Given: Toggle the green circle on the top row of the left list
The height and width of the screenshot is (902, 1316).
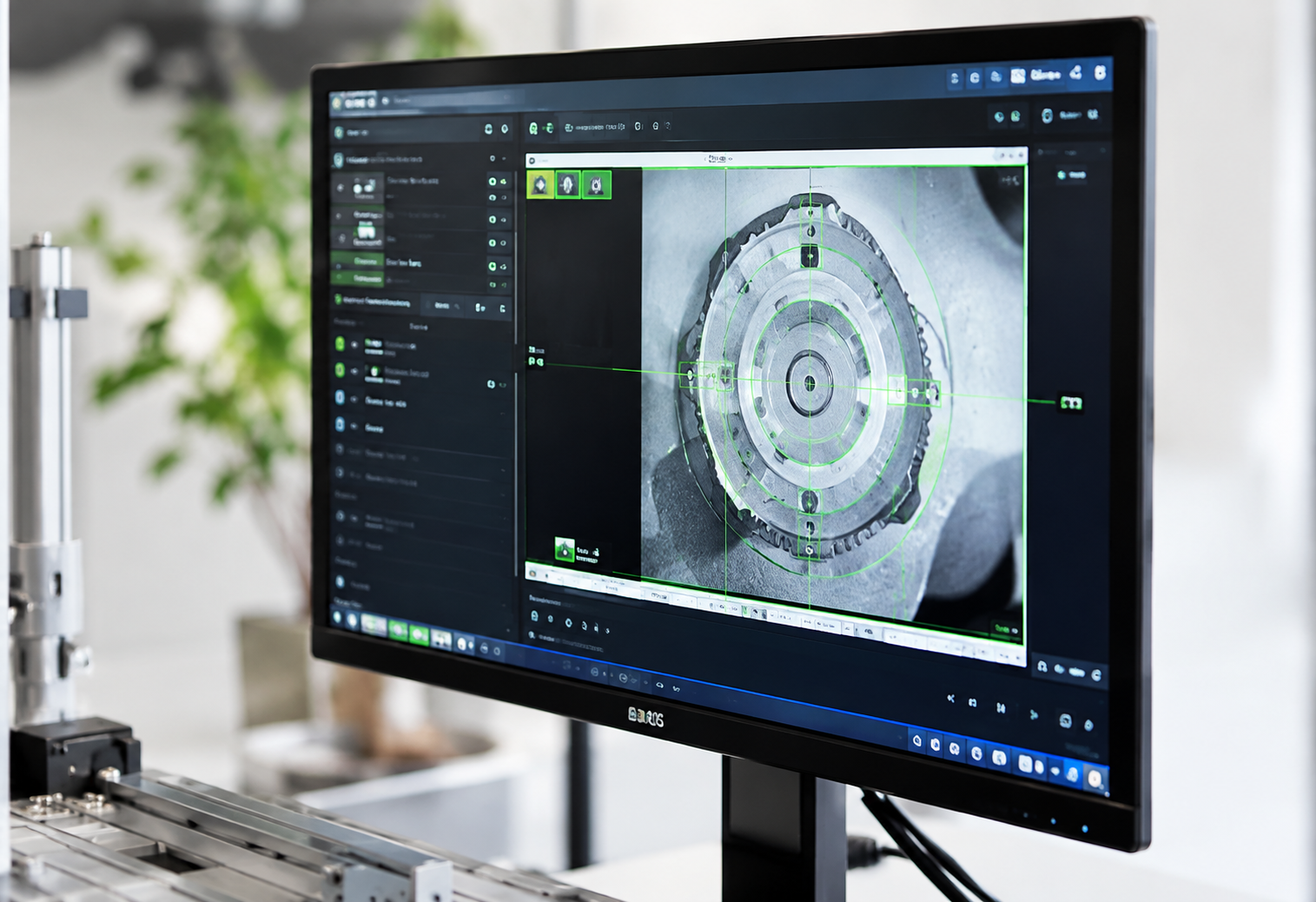Looking at the screenshot, I should pyautogui.click(x=493, y=182).
